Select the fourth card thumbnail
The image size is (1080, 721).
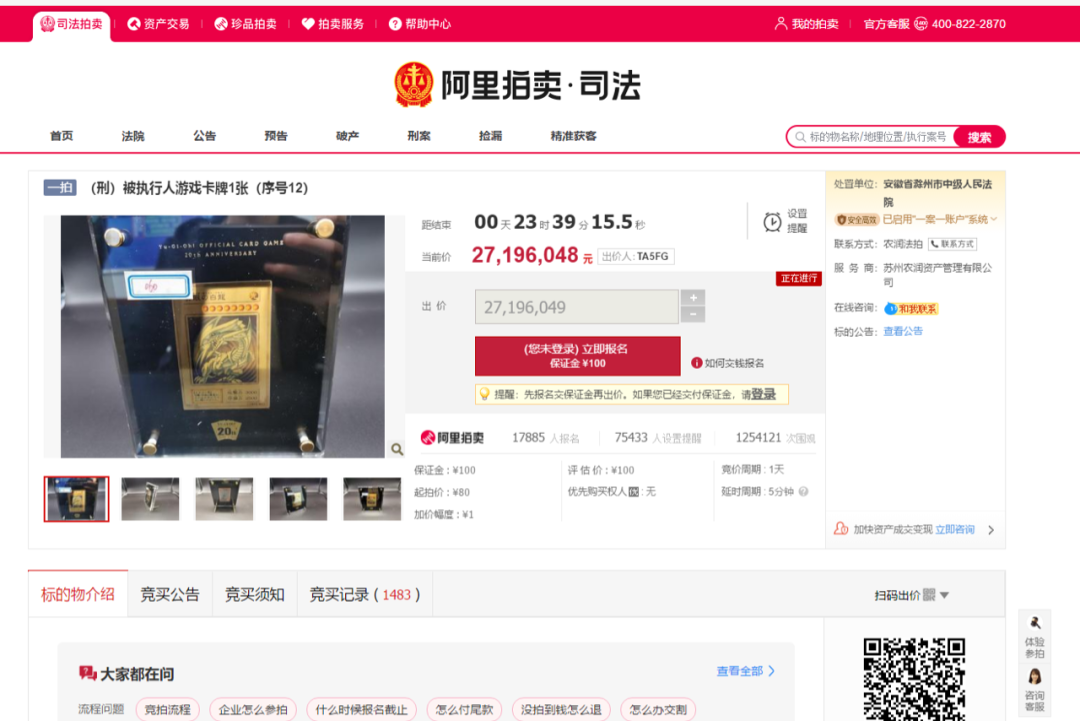coord(298,499)
